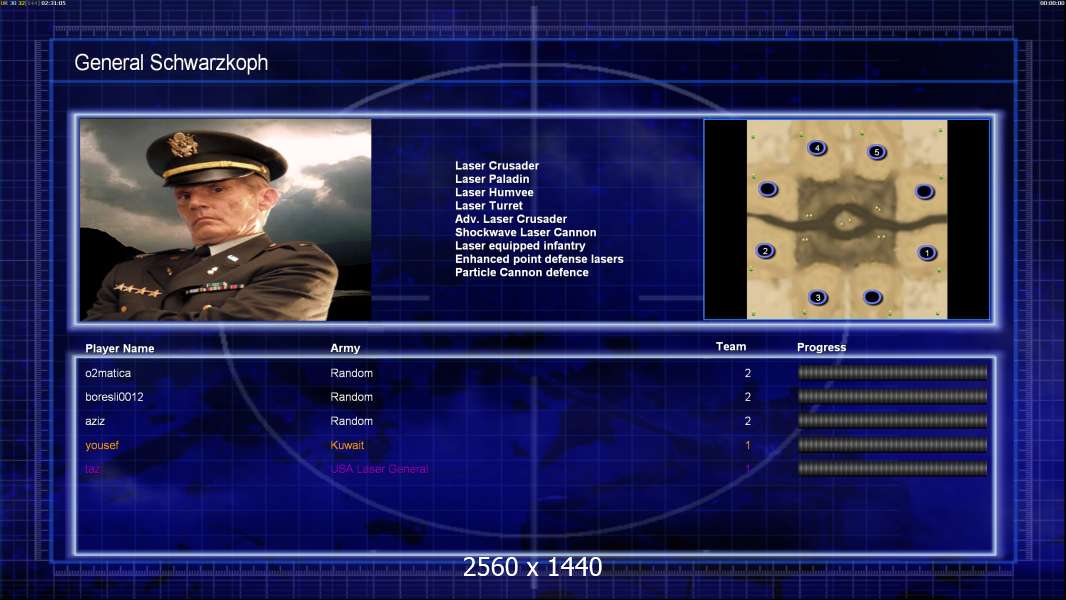Click start position marker 3 on map

(818, 298)
